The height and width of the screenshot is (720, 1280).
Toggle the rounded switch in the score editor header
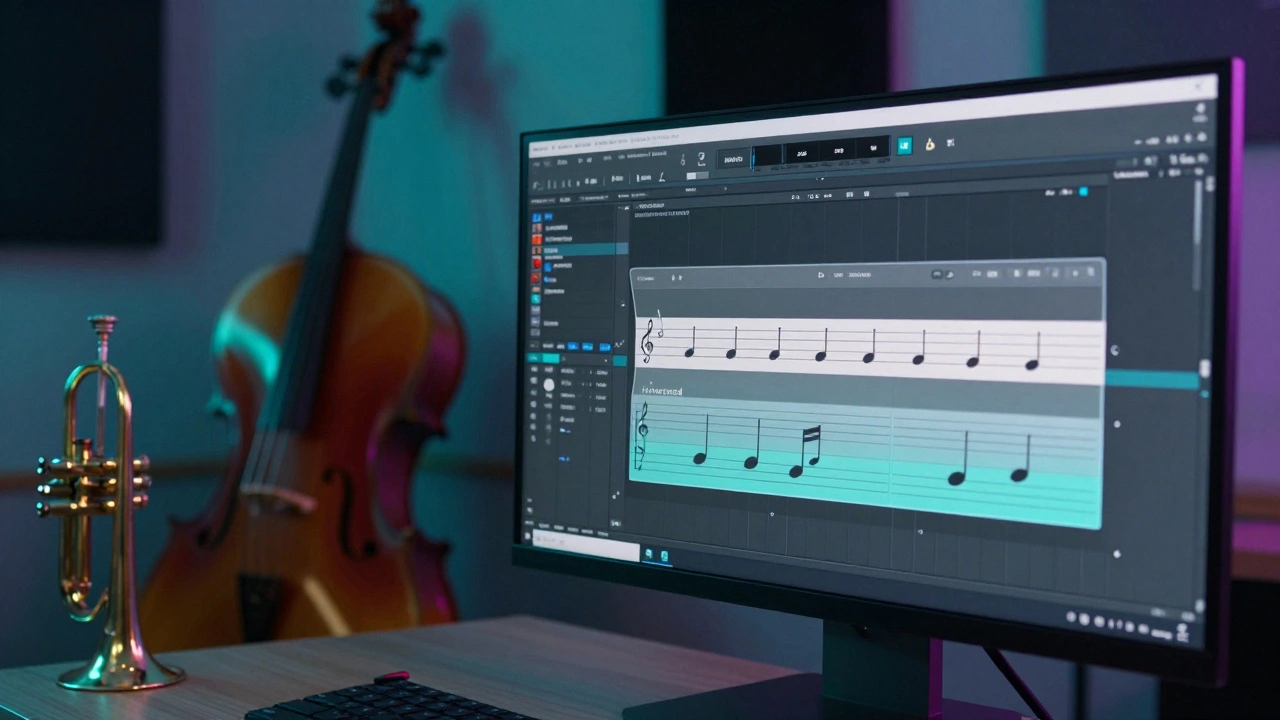pos(937,272)
